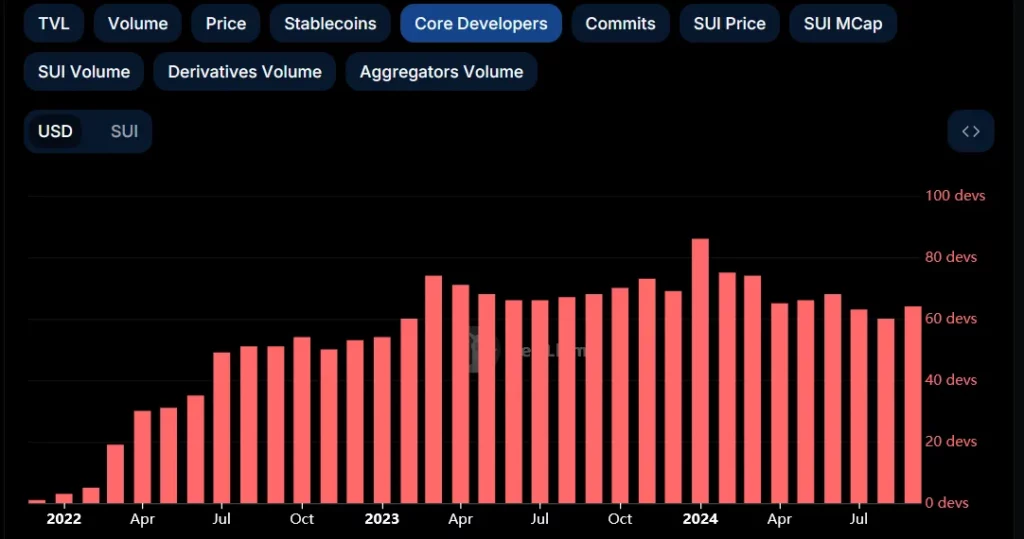Viewport: 1024px width, 539px height.
Task: Click the tallest bar at 2024
Action: (700, 371)
